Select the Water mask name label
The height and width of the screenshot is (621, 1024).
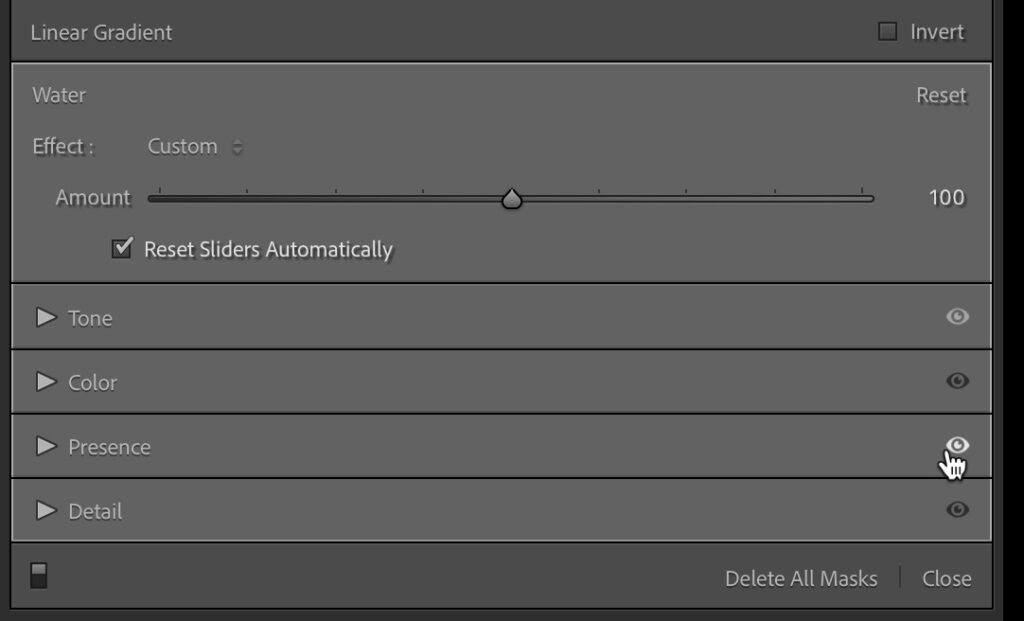[x=59, y=95]
